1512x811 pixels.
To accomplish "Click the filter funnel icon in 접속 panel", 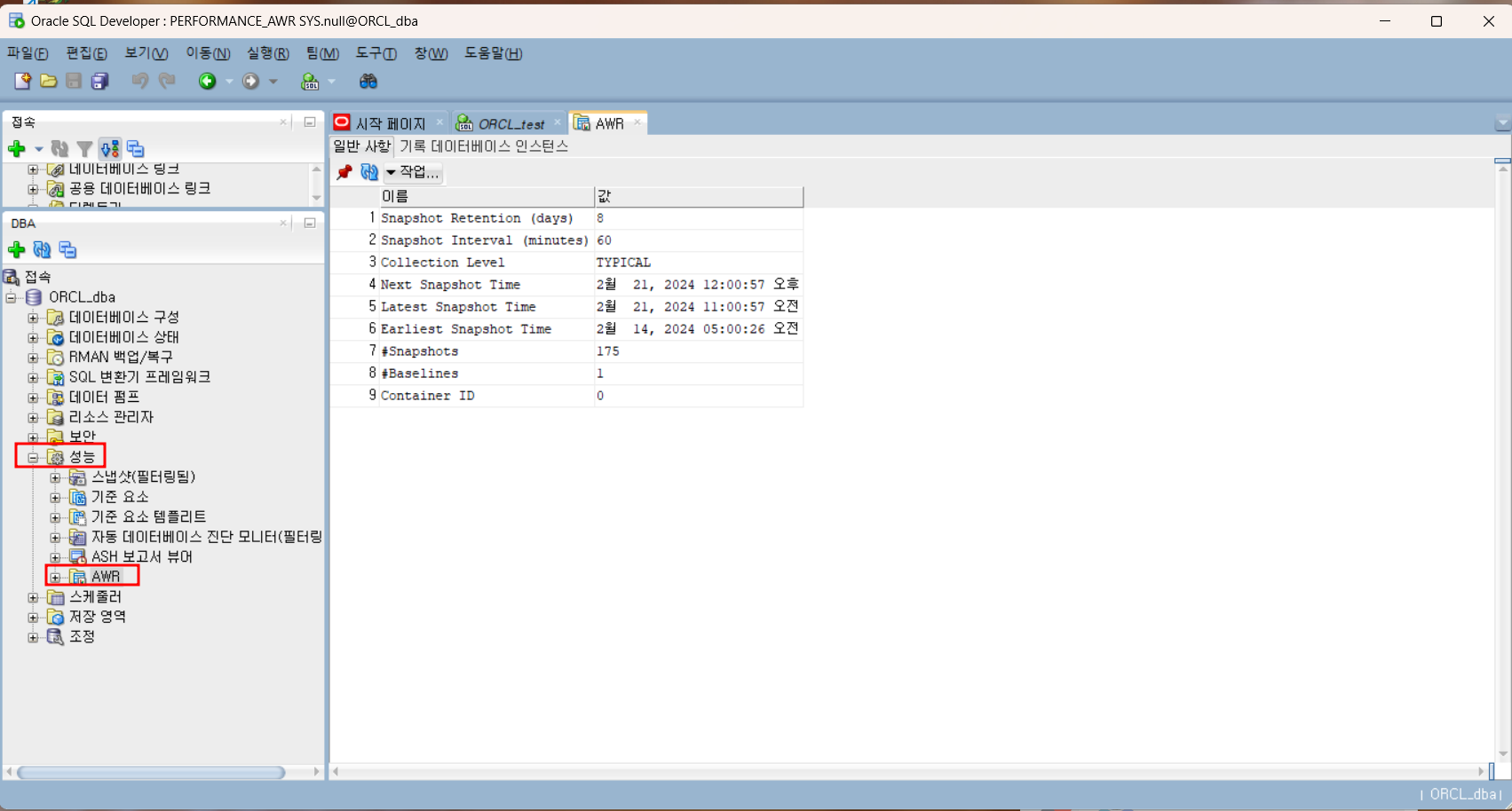I will click(x=84, y=148).
